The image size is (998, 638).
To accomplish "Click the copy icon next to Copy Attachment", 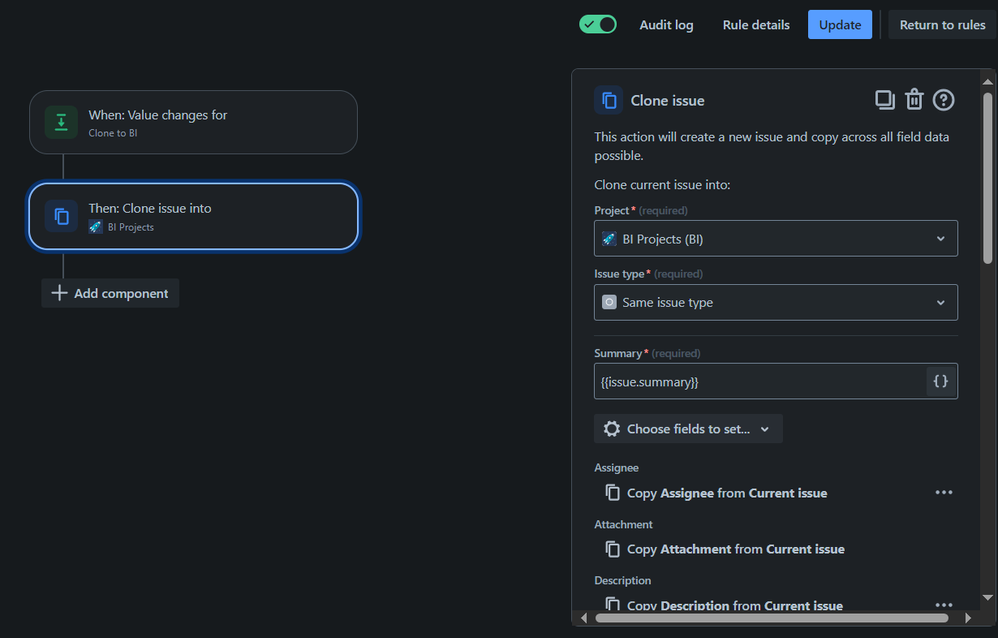I will click(612, 548).
